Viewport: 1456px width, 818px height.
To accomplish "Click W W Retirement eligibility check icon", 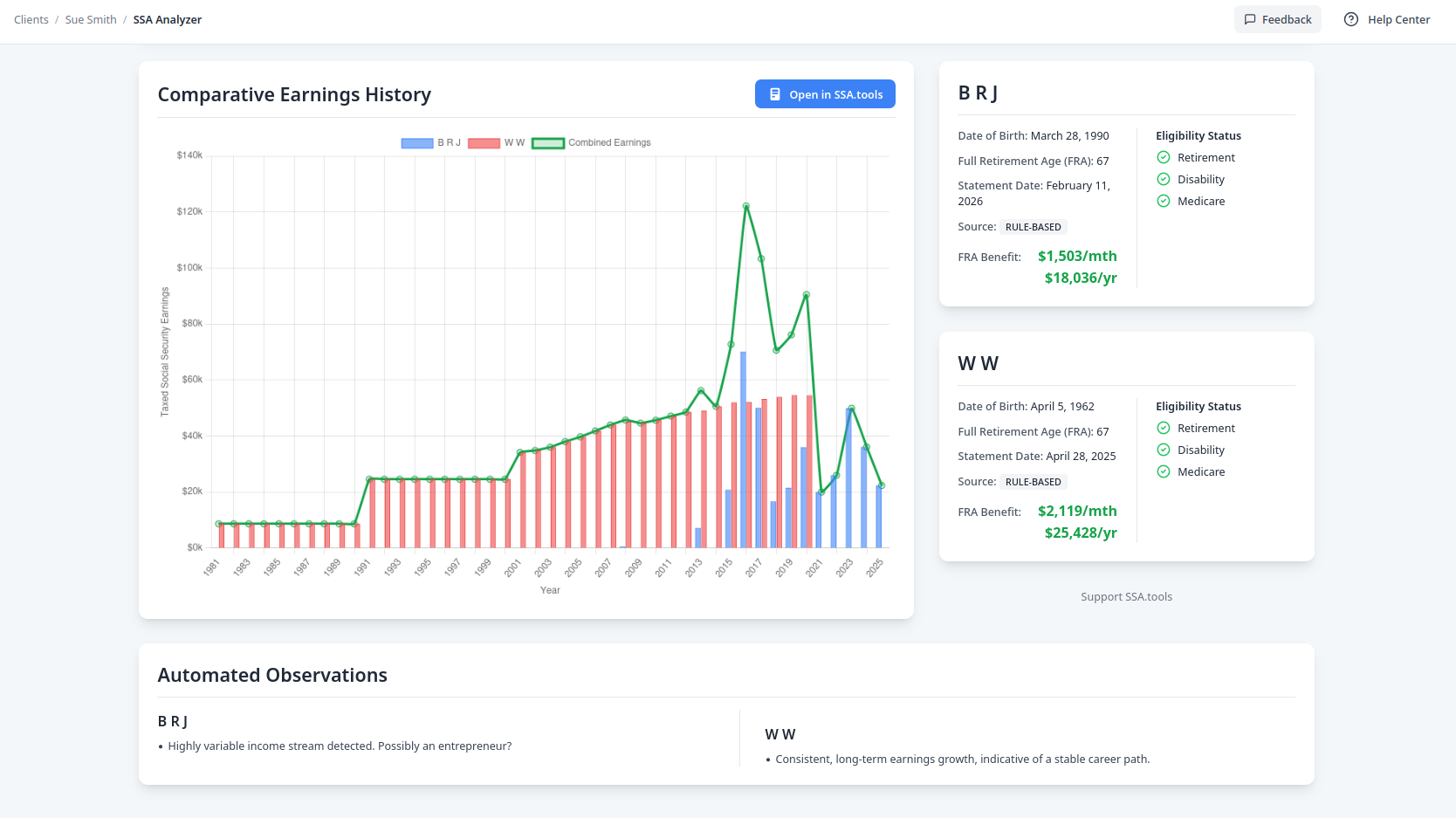I will [1164, 428].
